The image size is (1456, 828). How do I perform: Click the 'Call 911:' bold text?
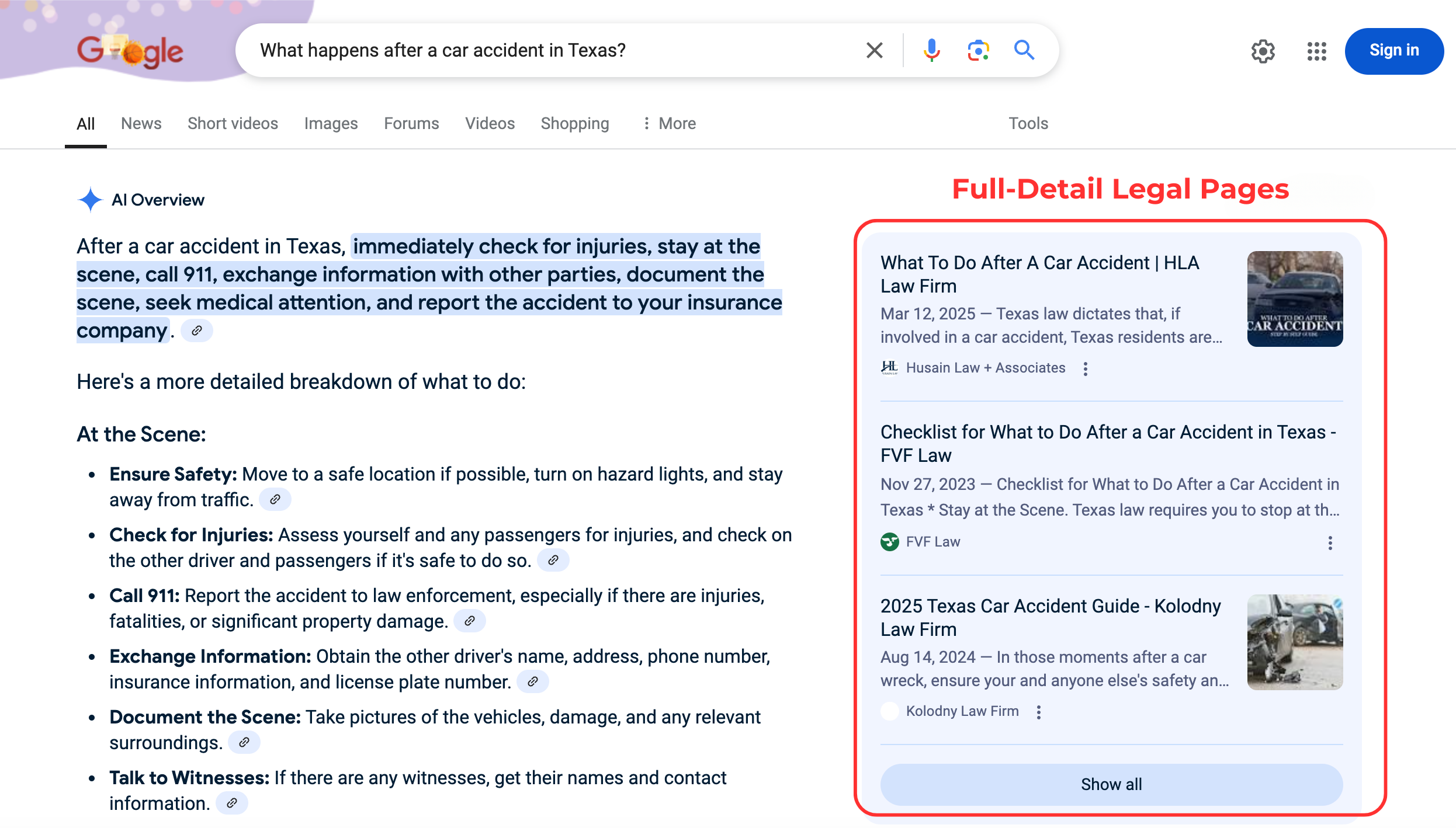(x=145, y=596)
